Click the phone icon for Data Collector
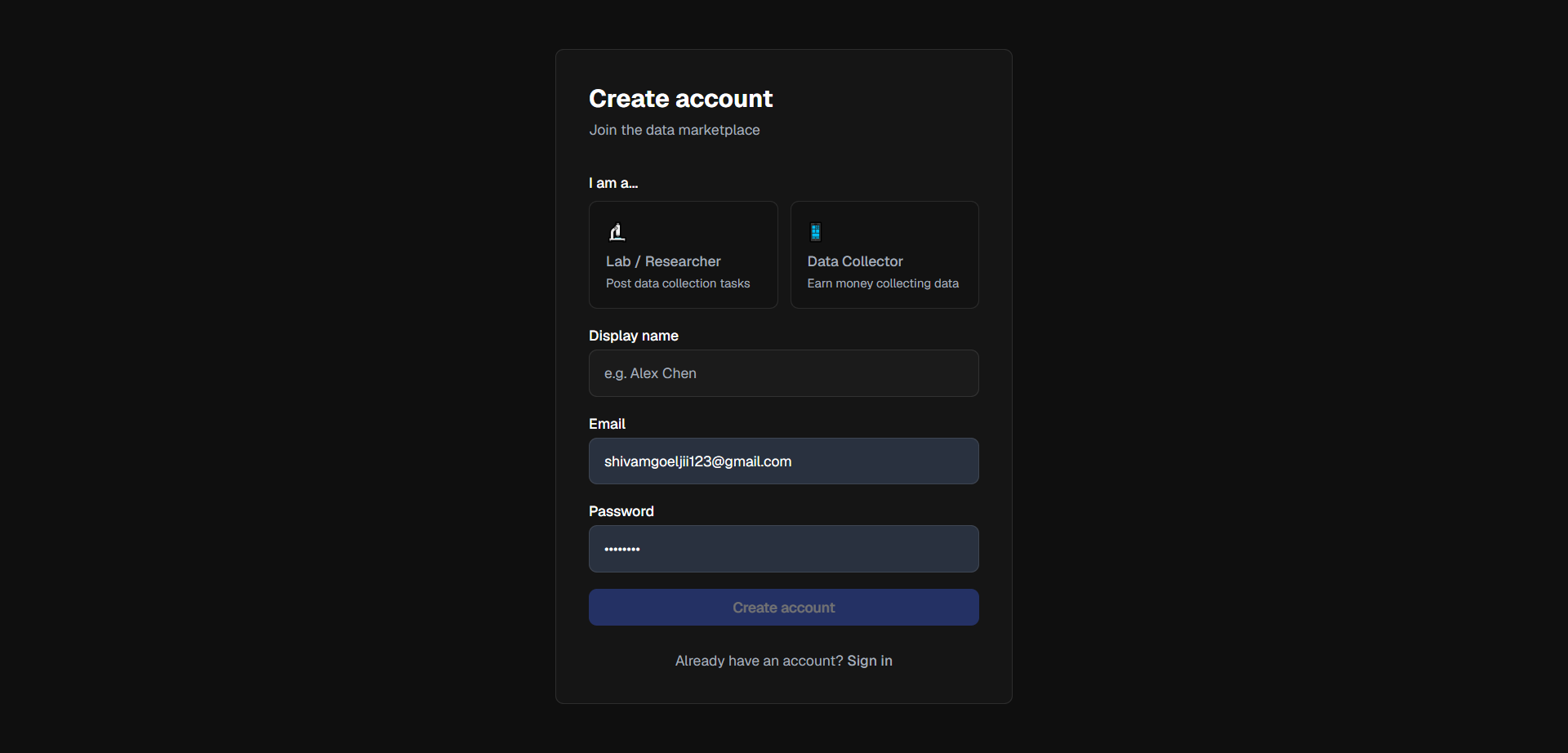The height and width of the screenshot is (753, 1568). pos(815,232)
